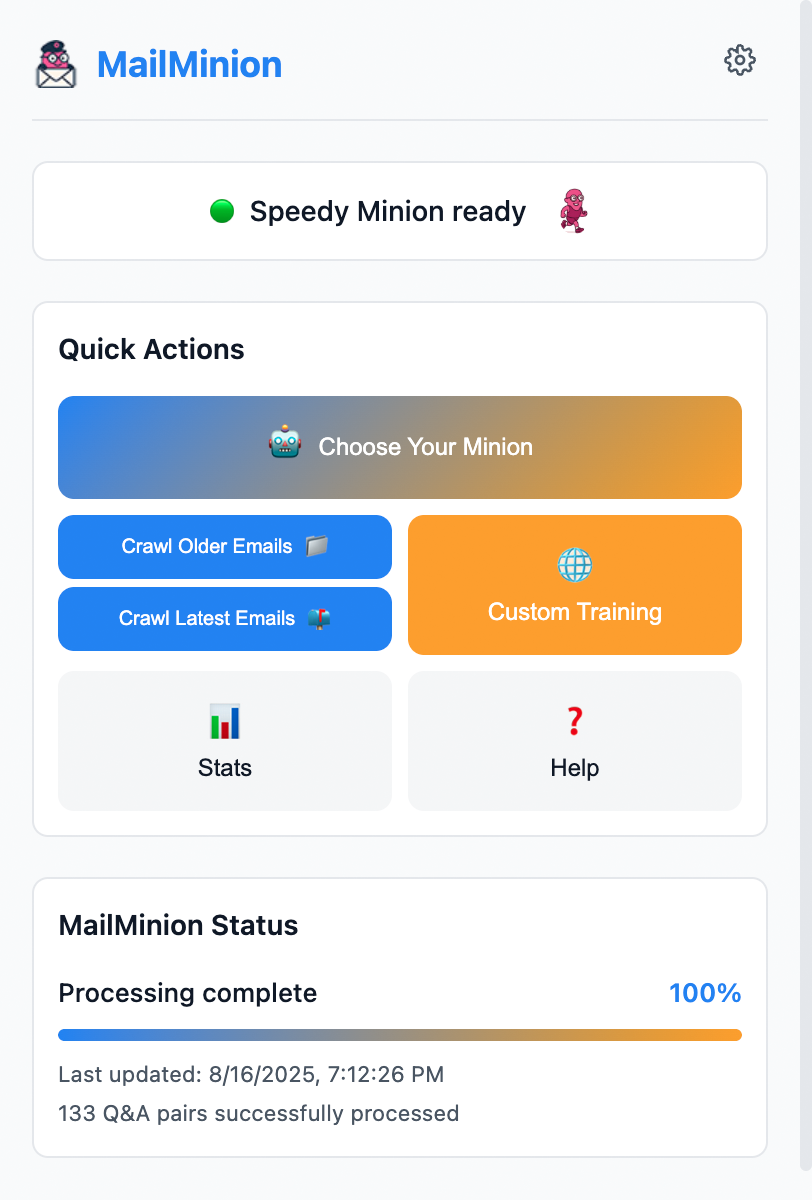Start crawling latest emails
812x1200 pixels.
[224, 618]
